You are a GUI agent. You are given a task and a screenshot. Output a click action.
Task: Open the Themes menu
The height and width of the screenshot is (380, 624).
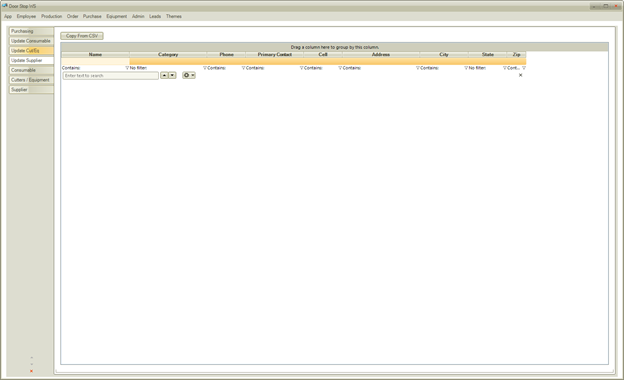(174, 16)
